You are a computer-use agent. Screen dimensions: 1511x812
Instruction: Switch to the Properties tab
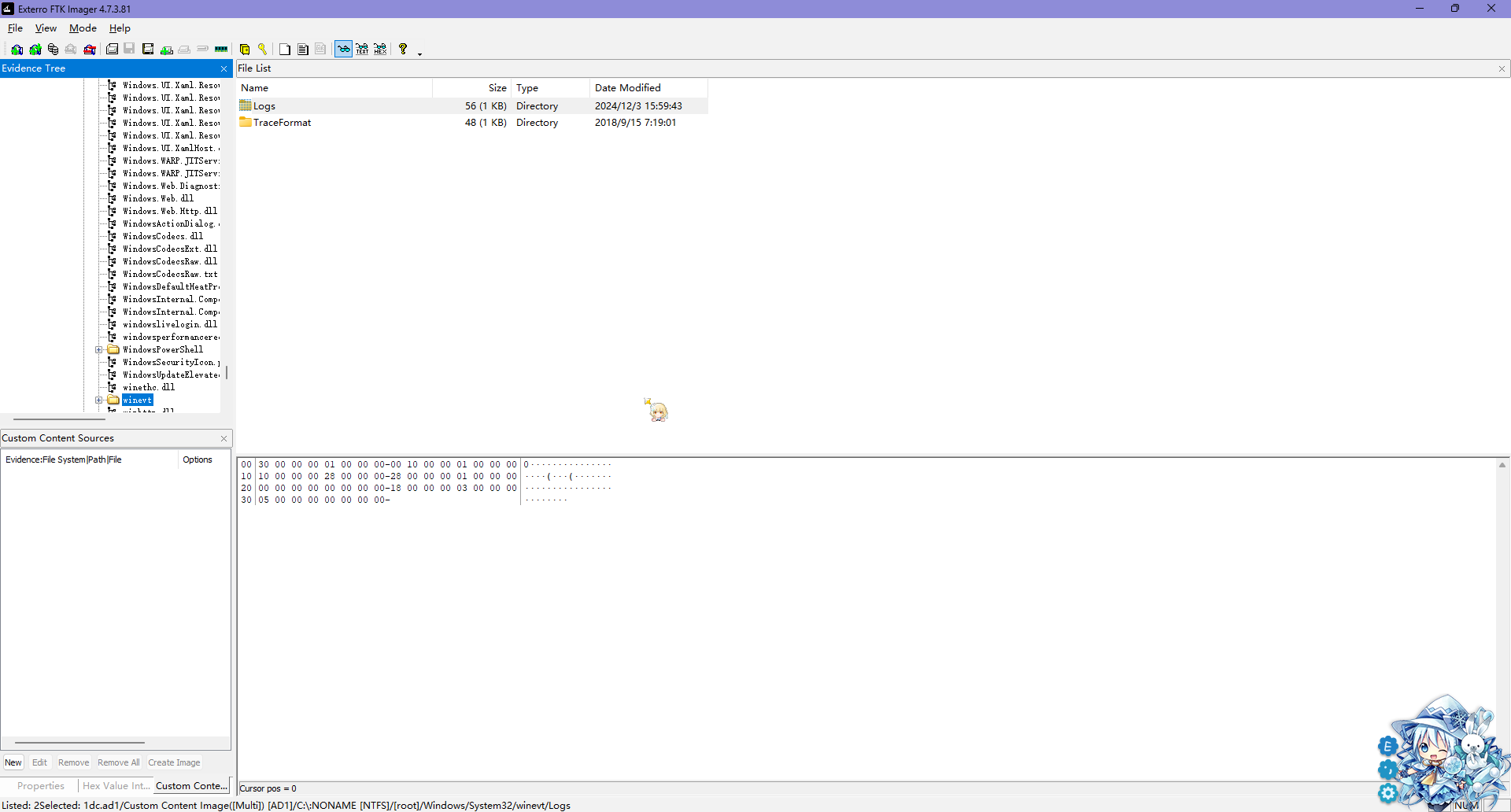41,786
